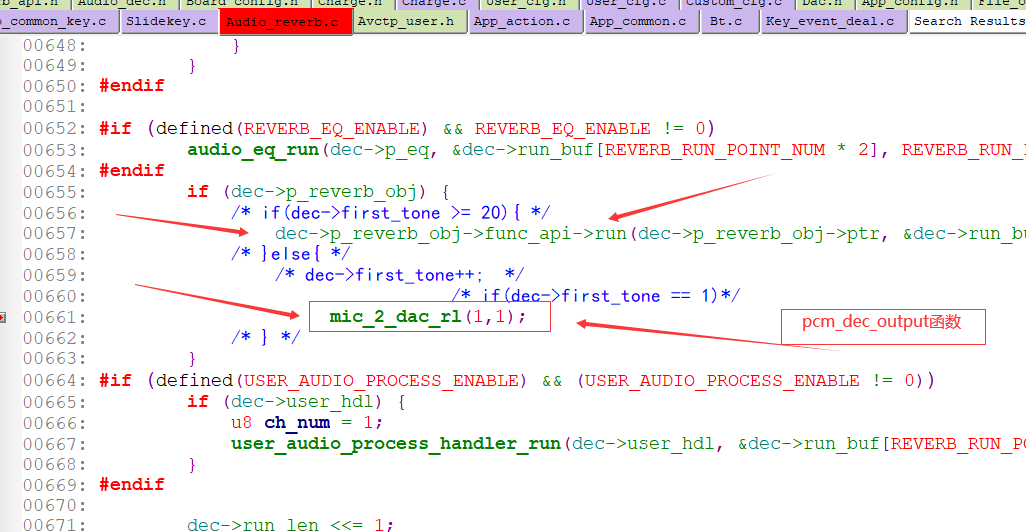1026x532 pixels.
Task: Open the App_common.c tab
Action: tap(638, 22)
